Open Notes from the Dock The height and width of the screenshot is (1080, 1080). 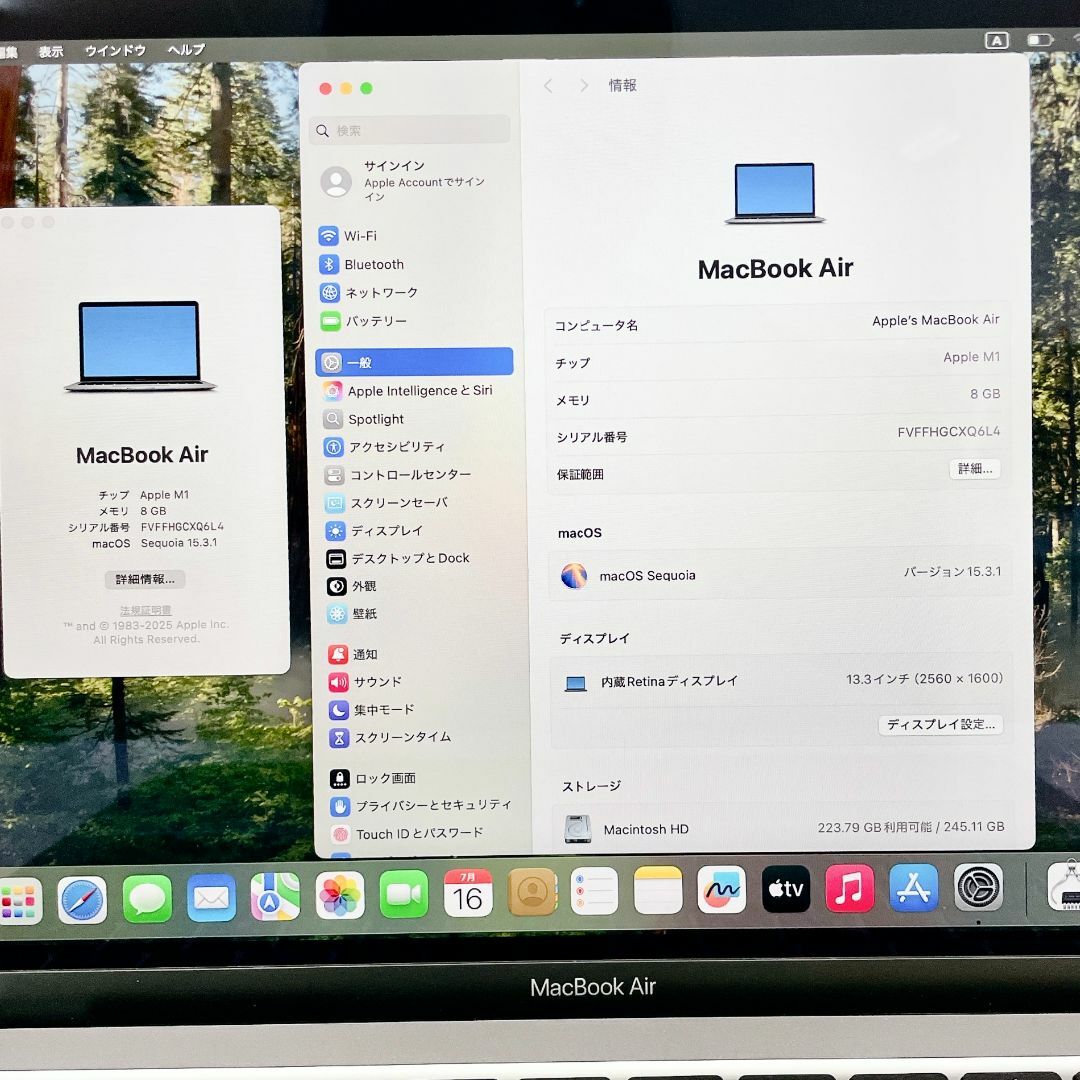[658, 890]
